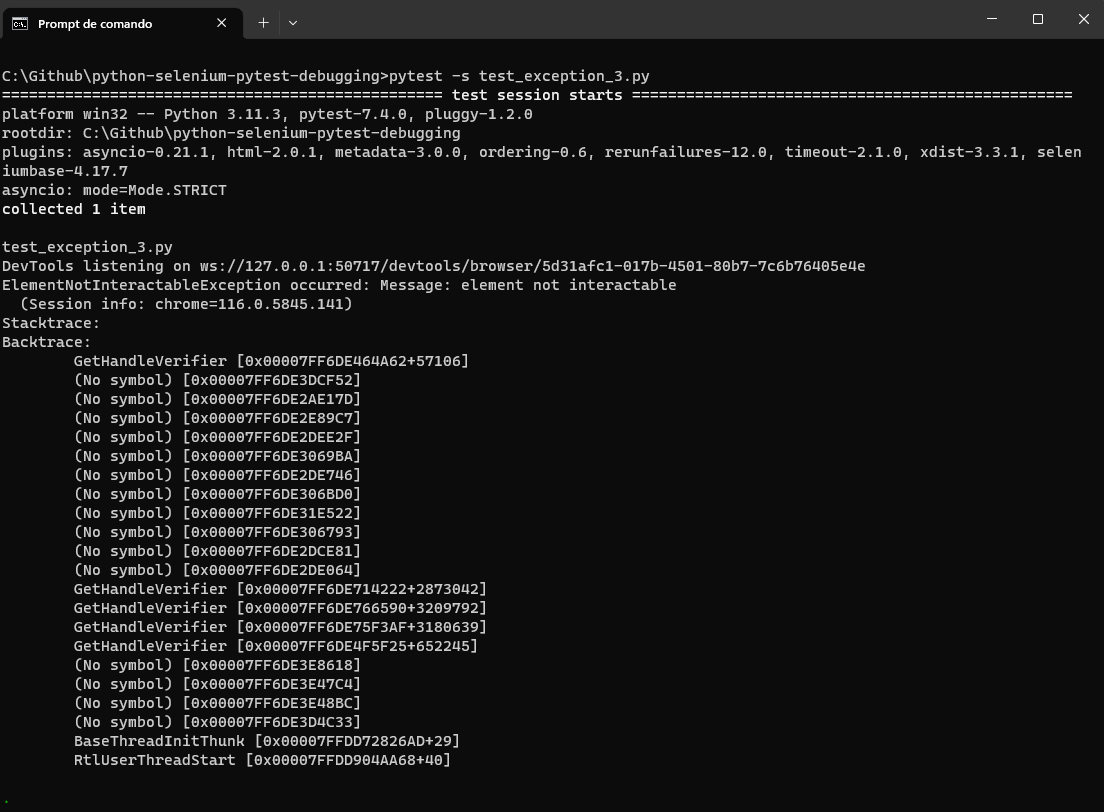
Task: Click the 'Backtrace:' line
Action: tap(47, 342)
